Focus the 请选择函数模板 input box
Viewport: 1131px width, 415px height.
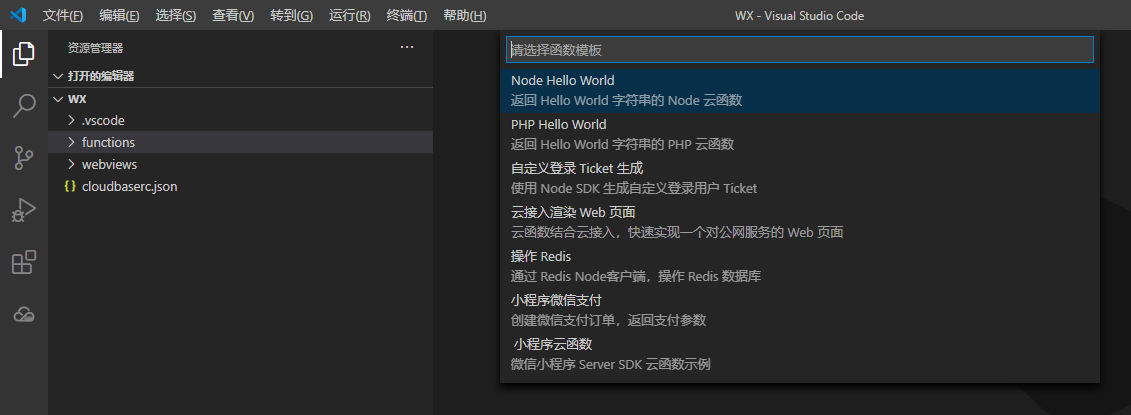pyautogui.click(x=800, y=50)
